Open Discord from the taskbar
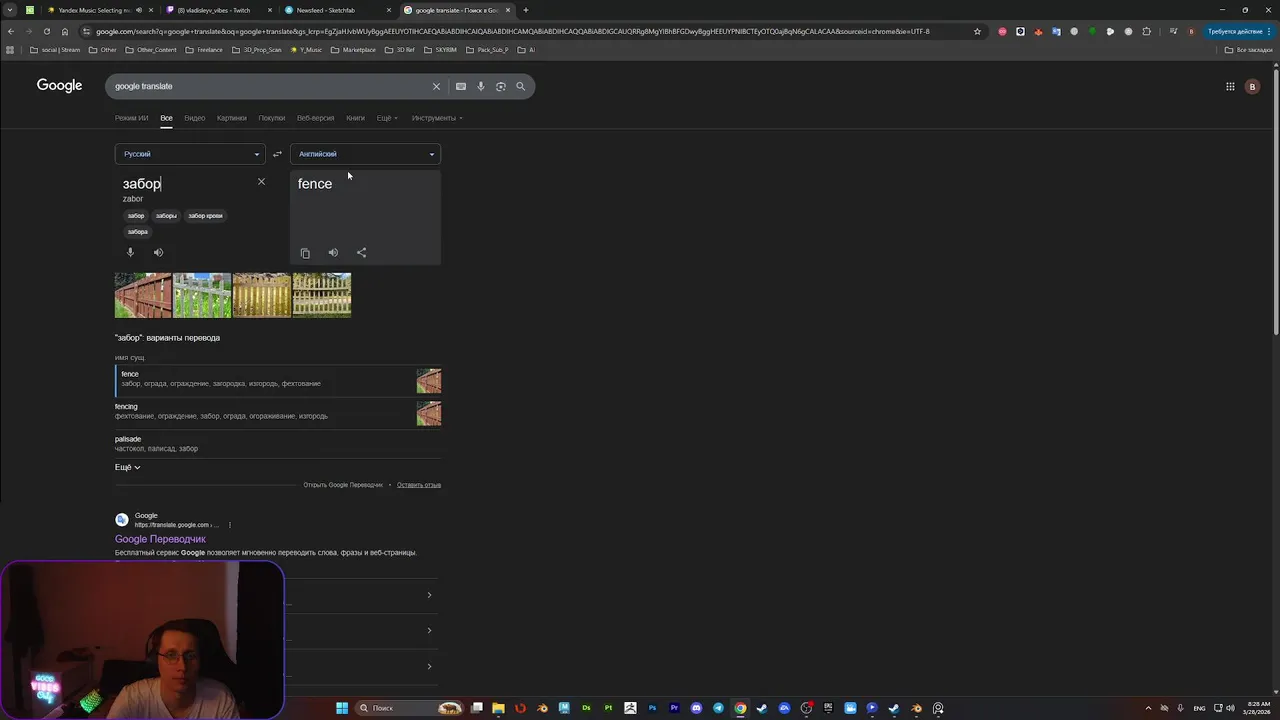This screenshot has width=1280, height=720. pyautogui.click(x=696, y=708)
